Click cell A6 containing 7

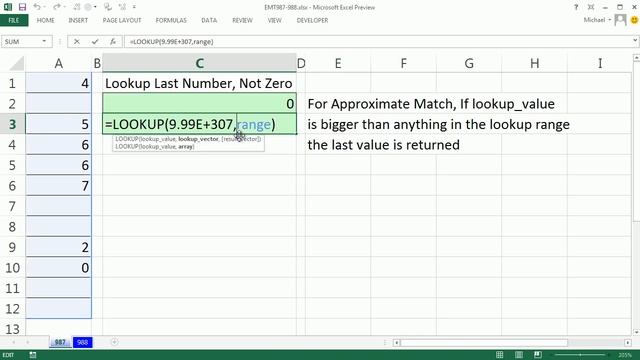(59, 186)
